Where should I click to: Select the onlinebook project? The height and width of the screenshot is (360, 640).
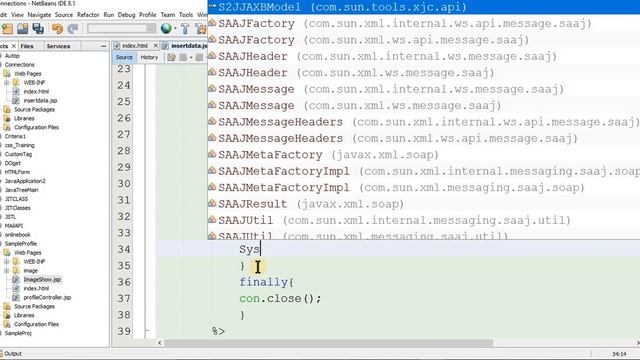(x=18, y=235)
